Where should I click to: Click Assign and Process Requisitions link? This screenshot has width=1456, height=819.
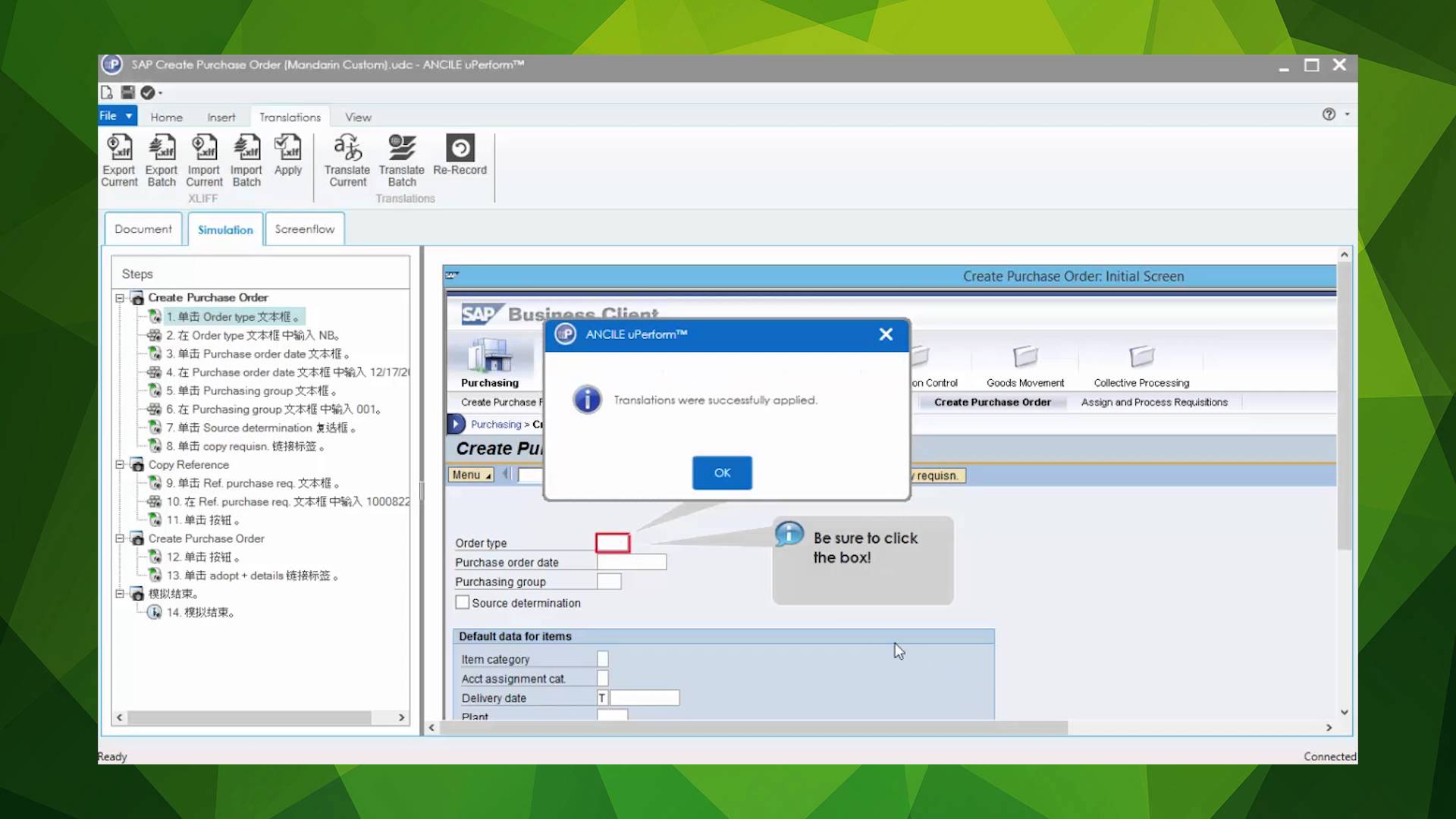coord(1154,402)
